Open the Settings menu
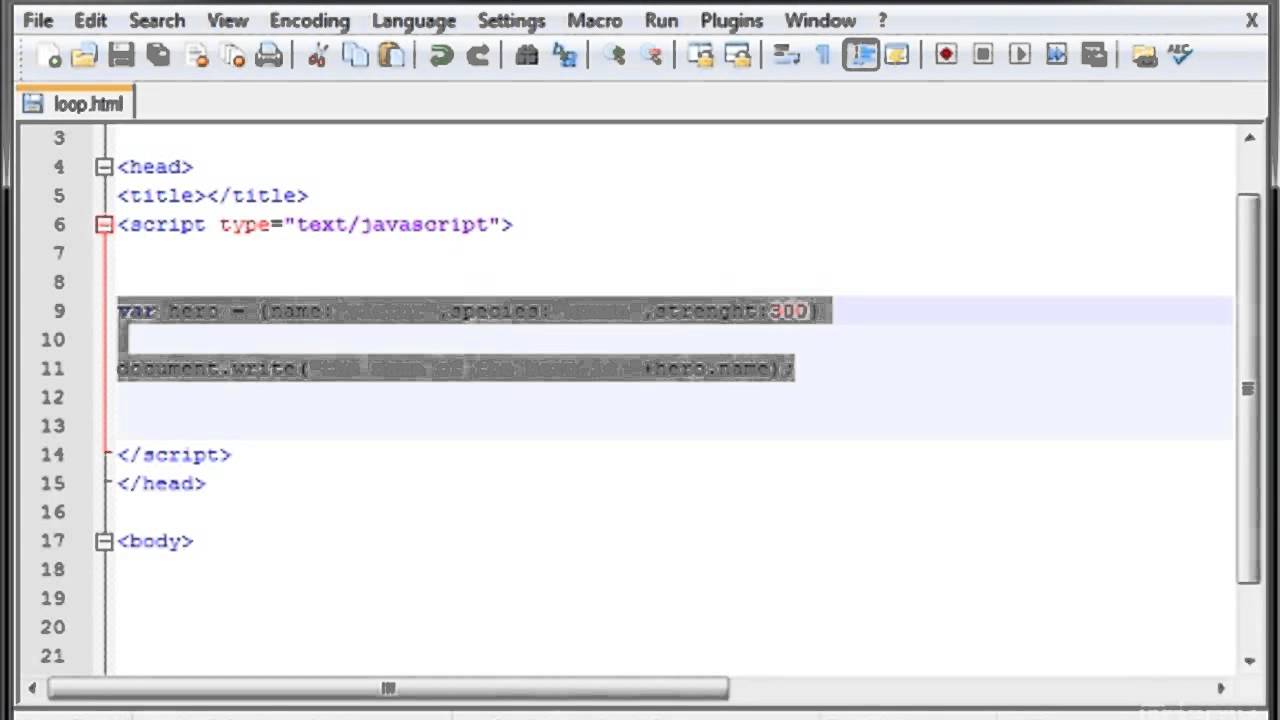 pyautogui.click(x=513, y=20)
